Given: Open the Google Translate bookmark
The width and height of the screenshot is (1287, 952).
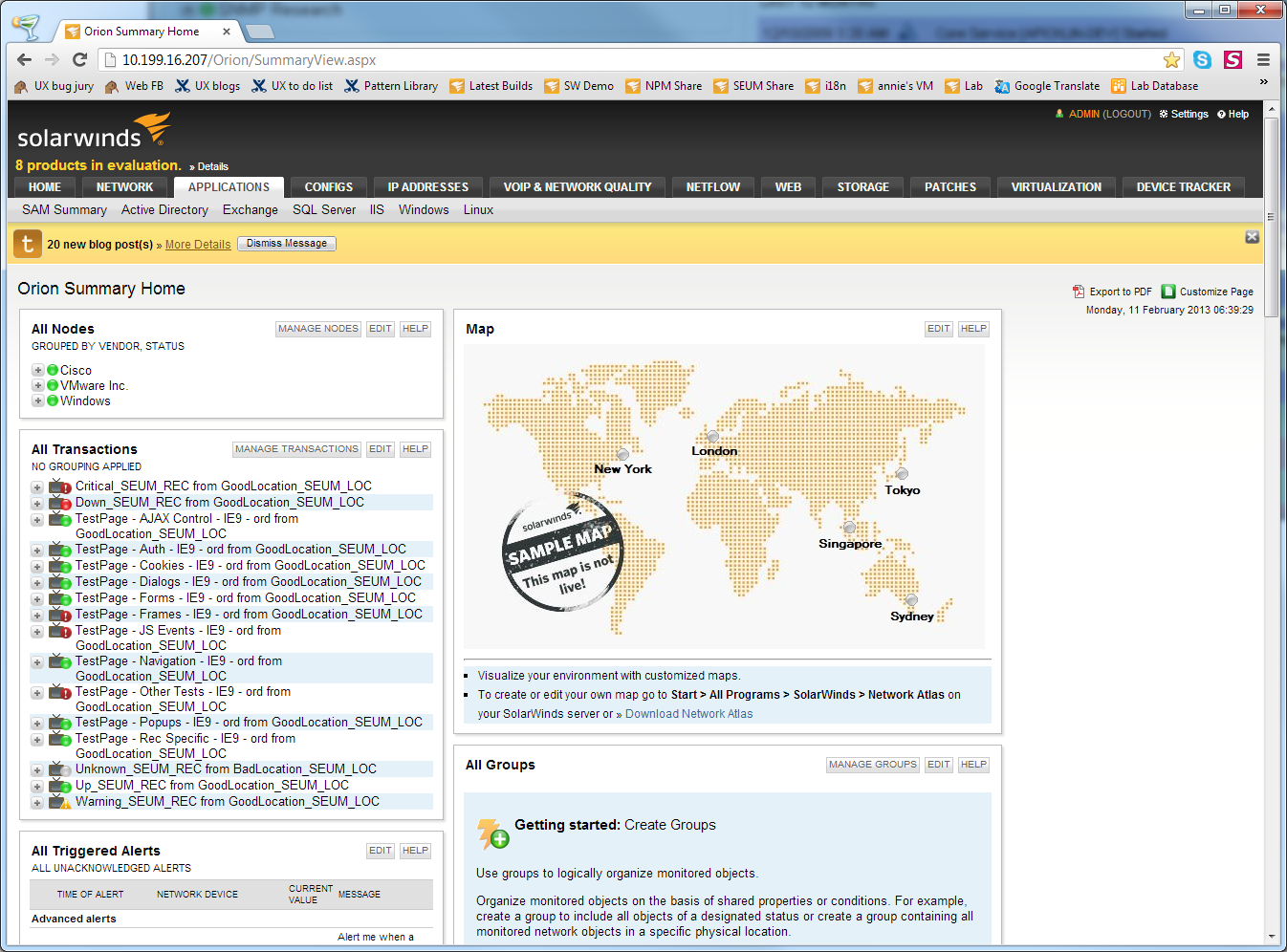Looking at the screenshot, I should tap(1047, 86).
